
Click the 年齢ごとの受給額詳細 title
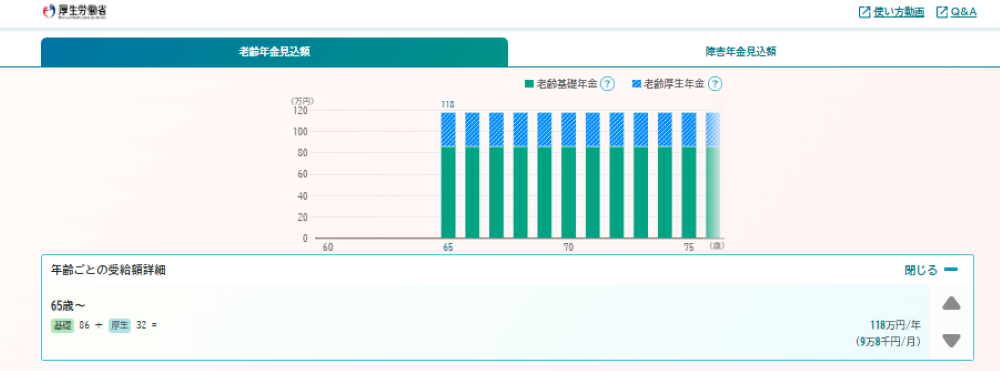pyautogui.click(x=108, y=270)
